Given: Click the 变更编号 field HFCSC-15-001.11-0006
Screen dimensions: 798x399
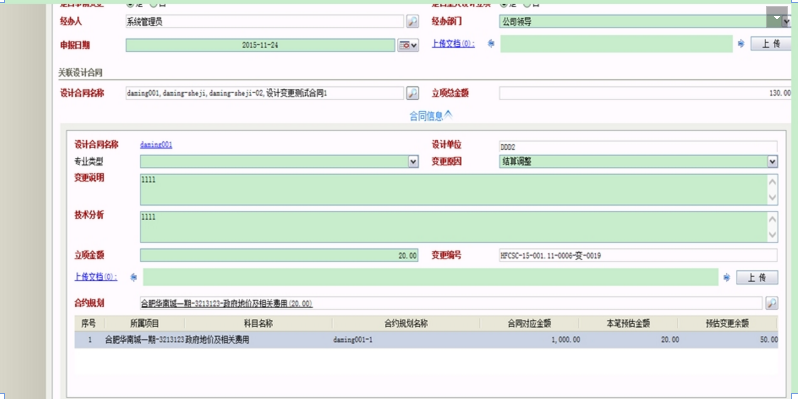Looking at the screenshot, I should tap(638, 255).
